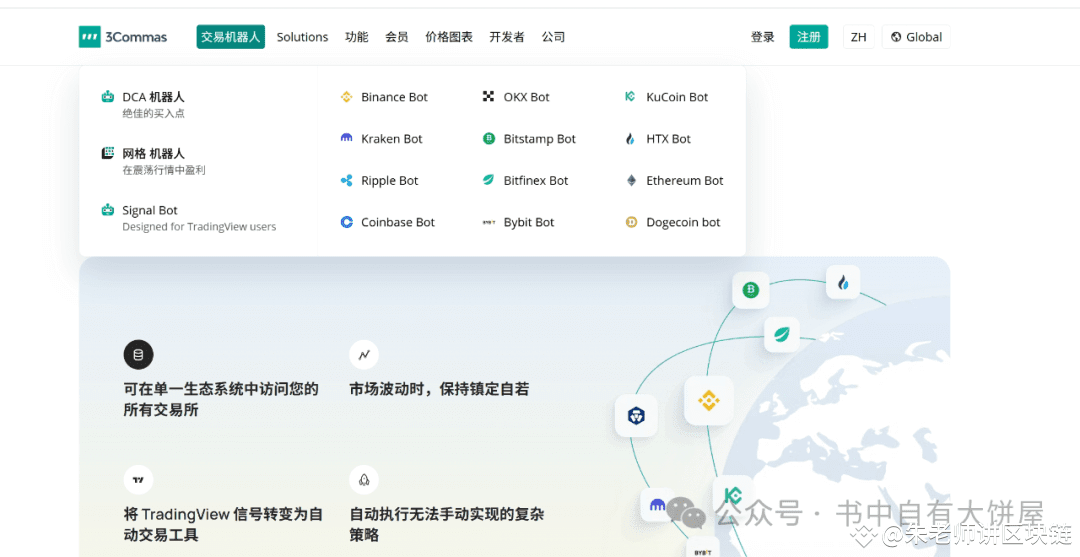Open the 交易机器人 menu tab
This screenshot has width=1080, height=557.
(x=230, y=37)
